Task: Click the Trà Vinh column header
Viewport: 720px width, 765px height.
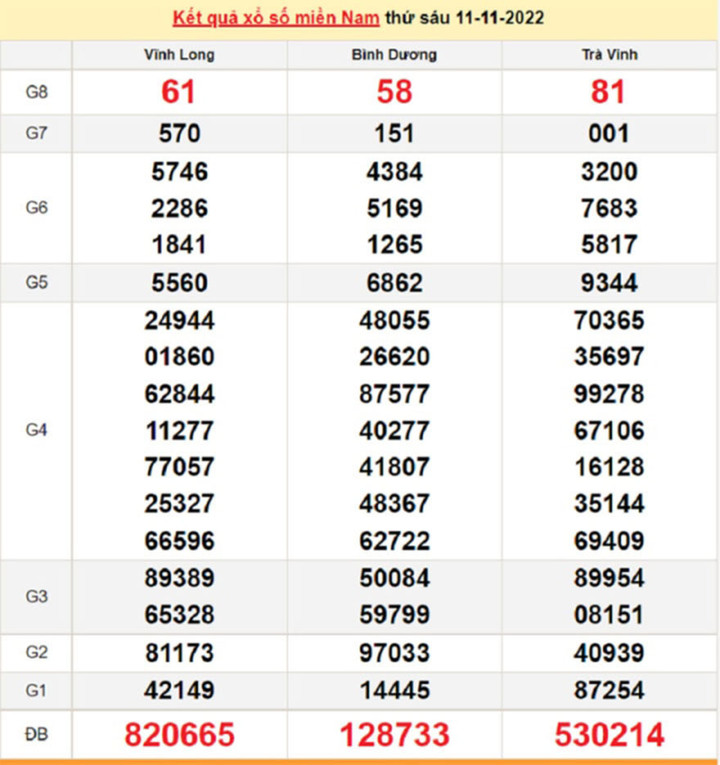Action: tap(608, 55)
